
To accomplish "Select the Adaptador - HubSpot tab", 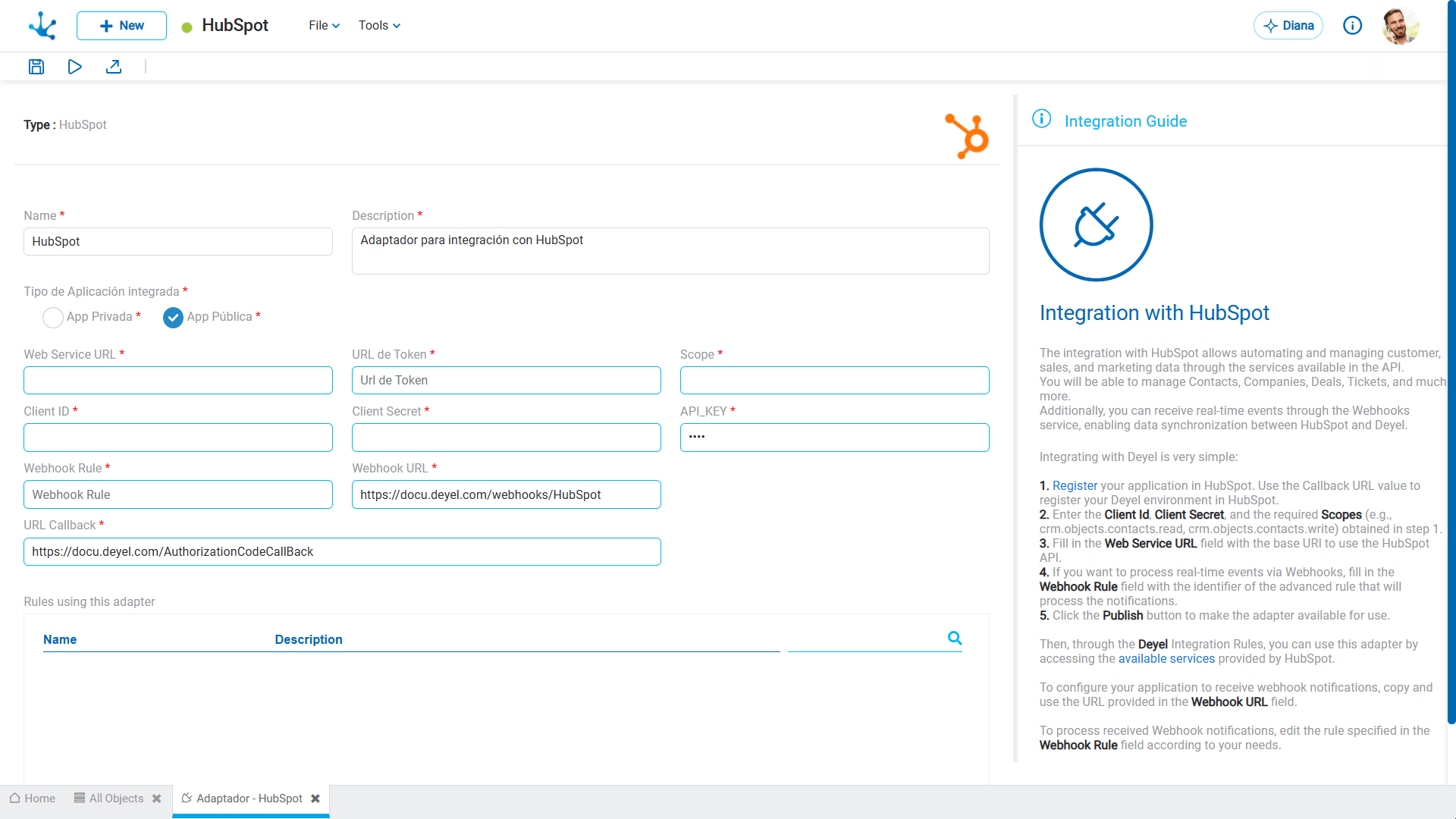I will coord(243,799).
